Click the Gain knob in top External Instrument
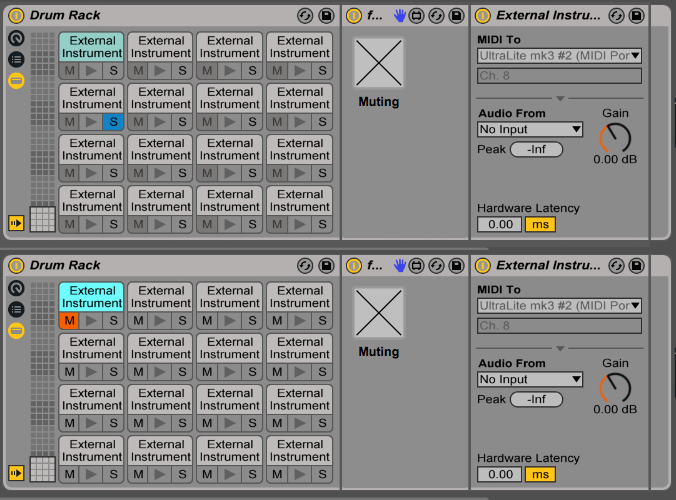Screen dimensions: 676x500 (616, 138)
